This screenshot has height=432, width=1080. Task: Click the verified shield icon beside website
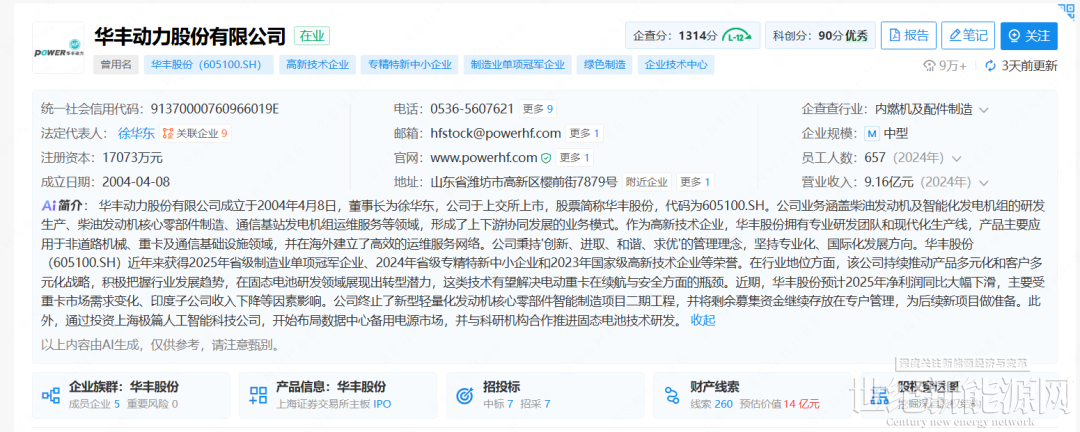pos(546,158)
